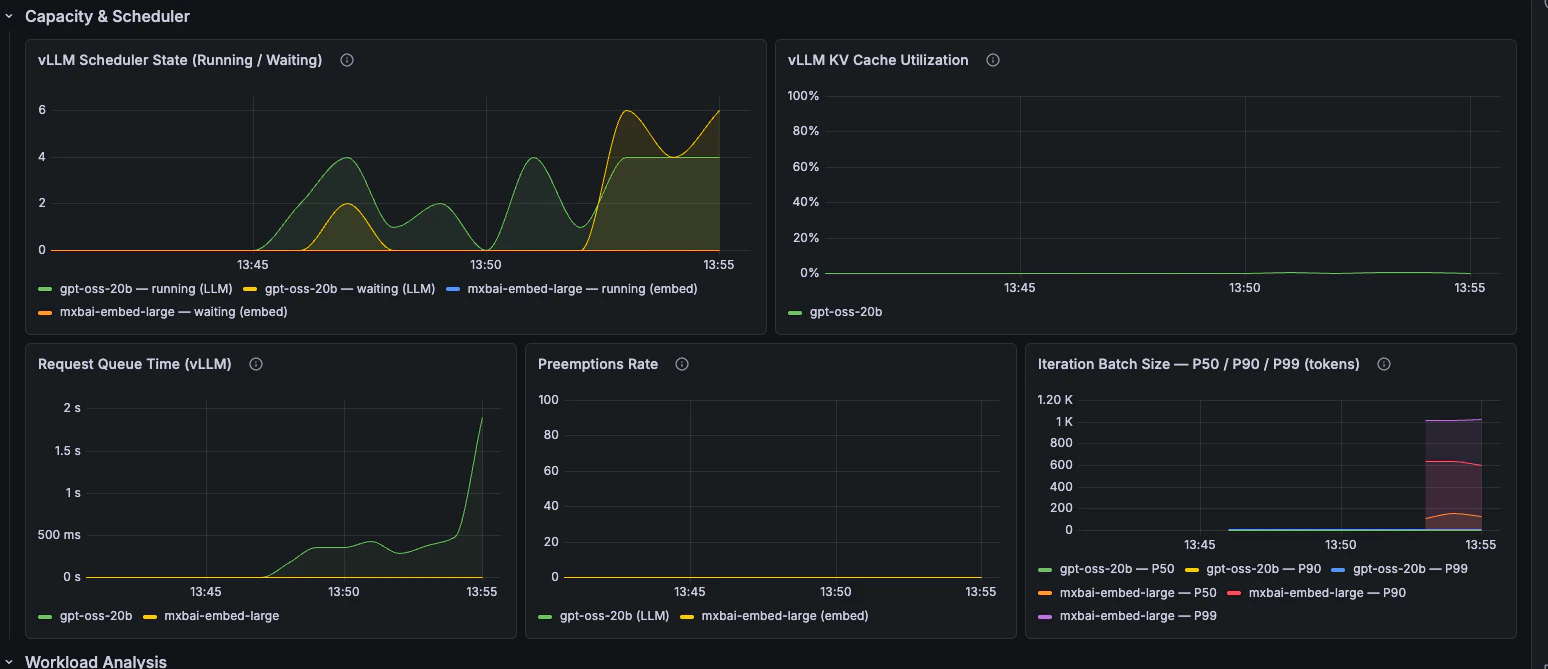Toggle gpt-oss-20b — running (LLM) series
Image resolution: width=1548 pixels, height=669 pixels.
[x=146, y=289]
